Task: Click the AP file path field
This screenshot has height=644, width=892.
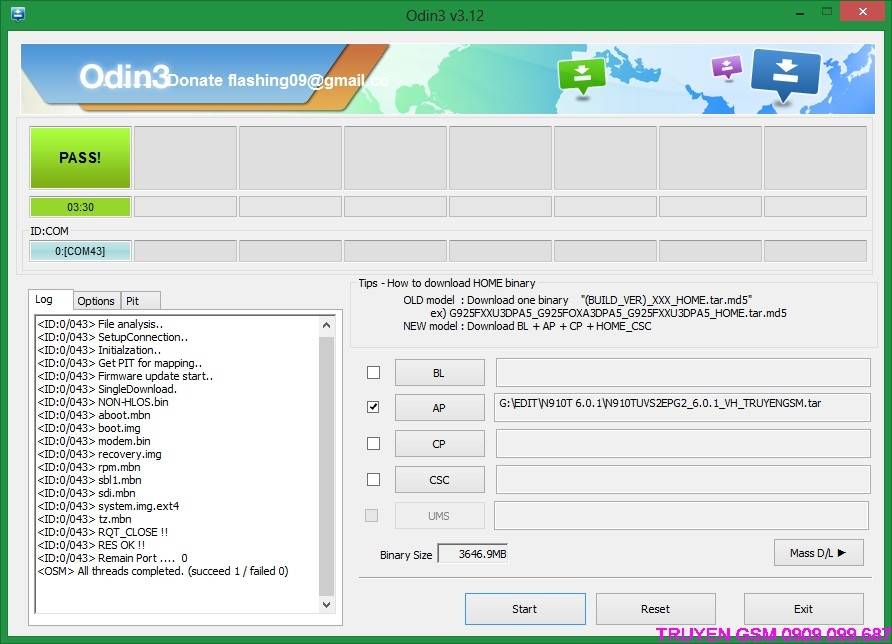Action: coord(683,408)
